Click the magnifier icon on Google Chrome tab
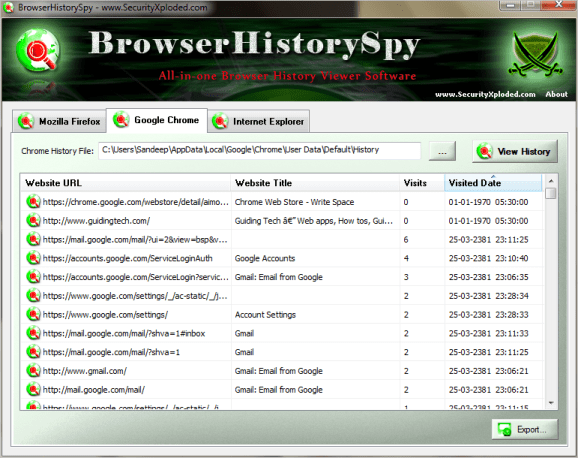 (121, 119)
